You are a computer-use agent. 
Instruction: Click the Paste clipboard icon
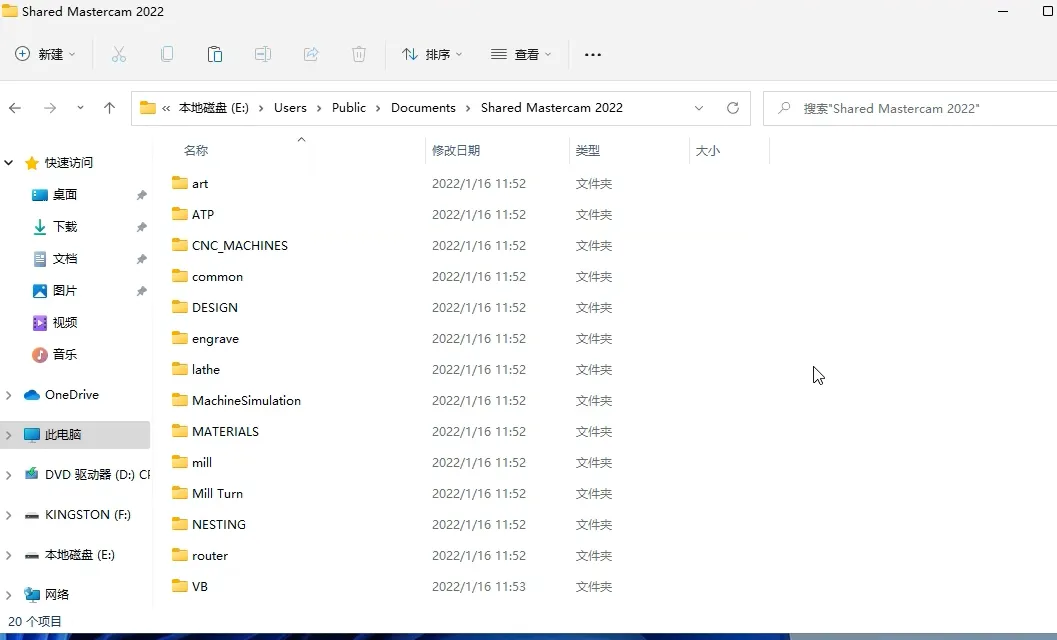coord(214,55)
